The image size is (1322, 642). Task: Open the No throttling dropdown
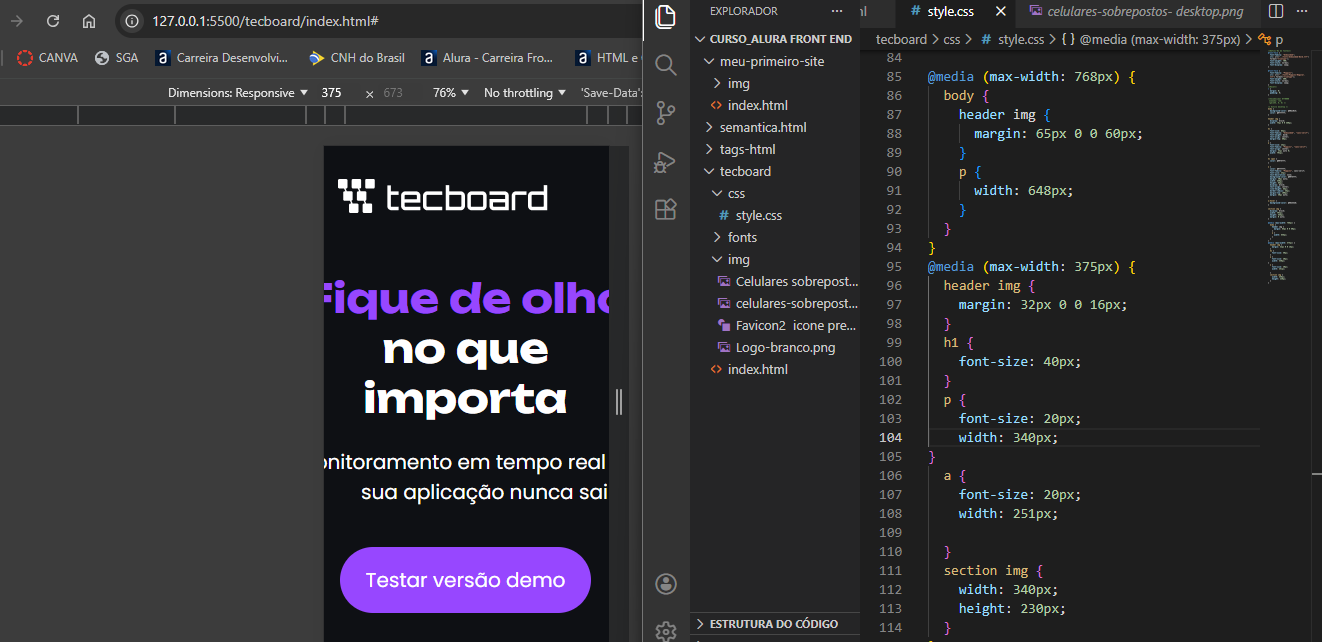(525, 93)
